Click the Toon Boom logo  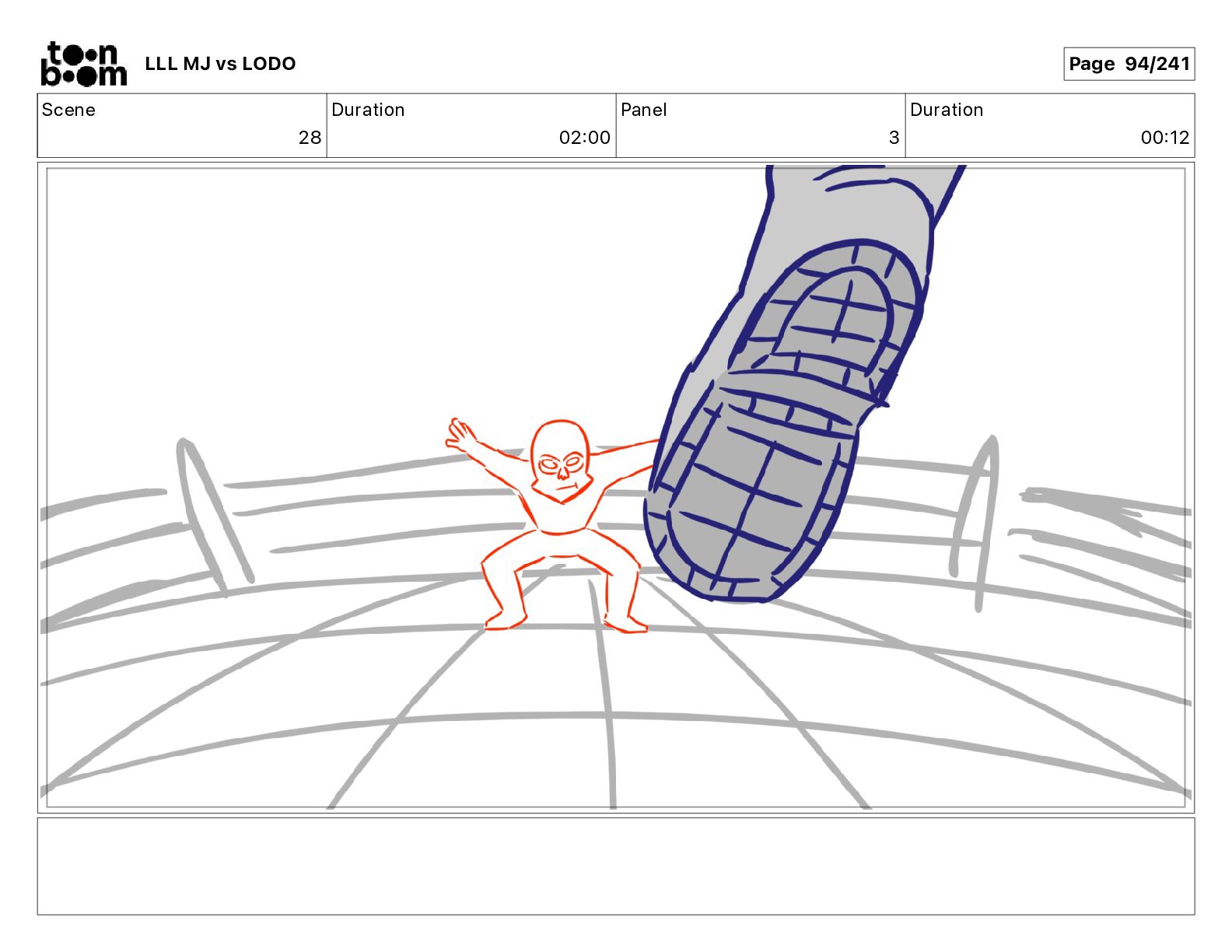(x=83, y=64)
